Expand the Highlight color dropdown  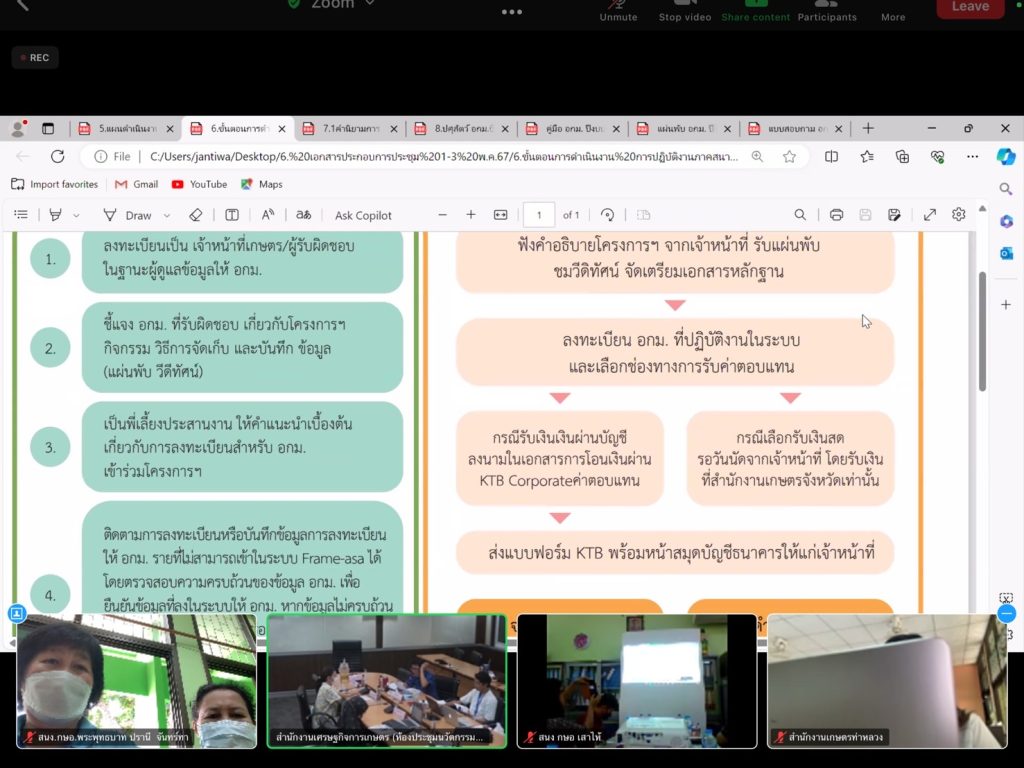click(x=76, y=215)
